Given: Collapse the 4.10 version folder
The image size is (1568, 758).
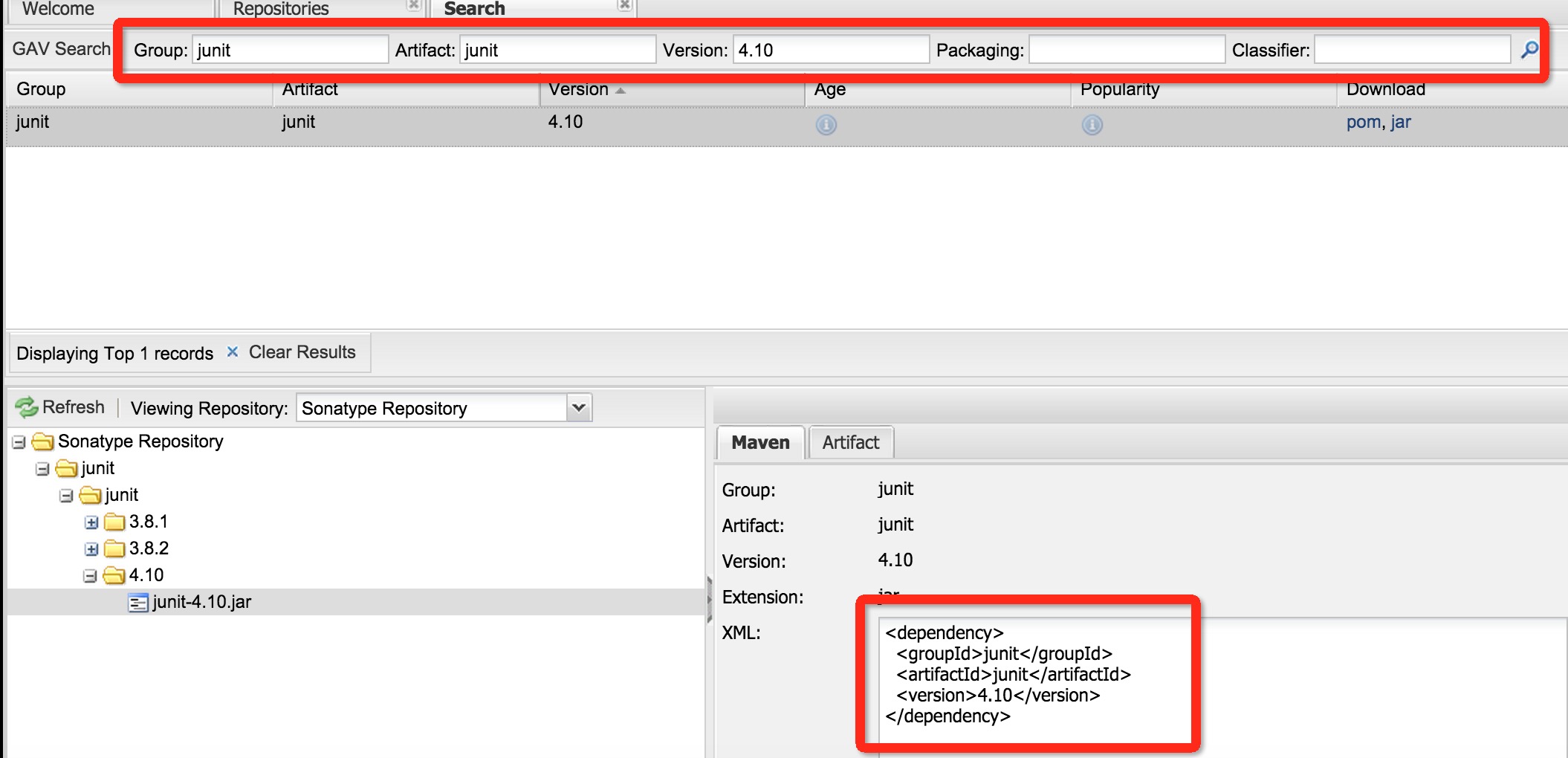Looking at the screenshot, I should tap(90, 577).
